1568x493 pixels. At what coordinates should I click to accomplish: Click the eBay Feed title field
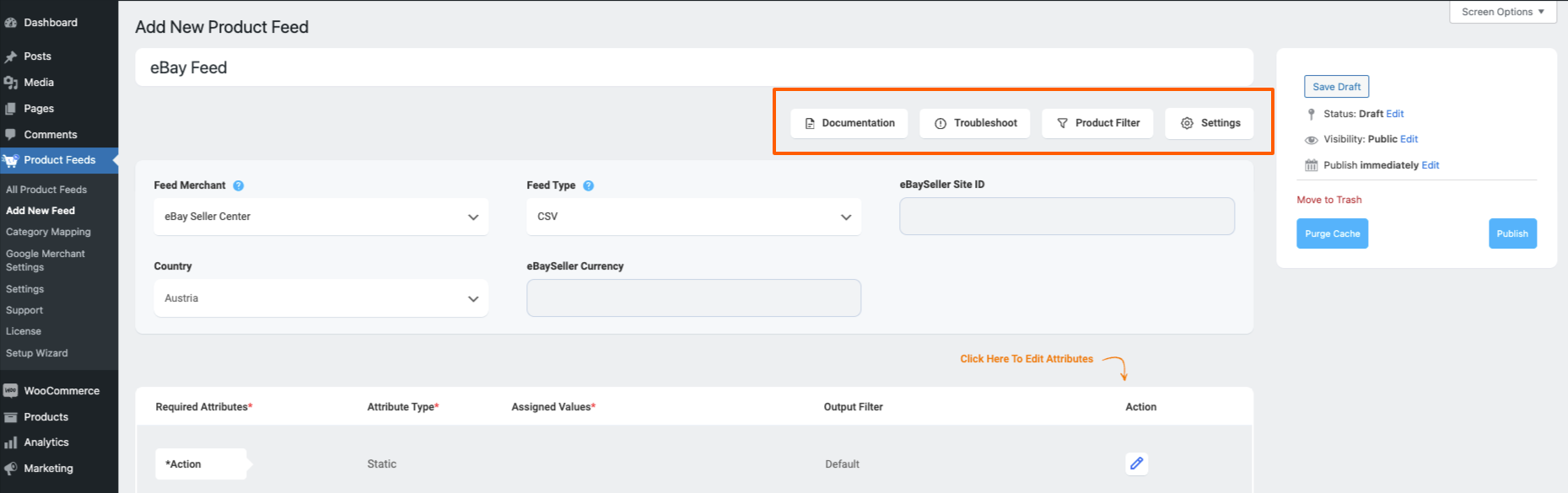coord(694,67)
